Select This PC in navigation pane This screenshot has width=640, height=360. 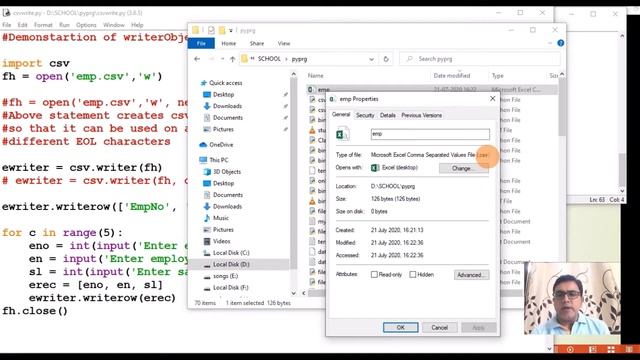point(219,160)
